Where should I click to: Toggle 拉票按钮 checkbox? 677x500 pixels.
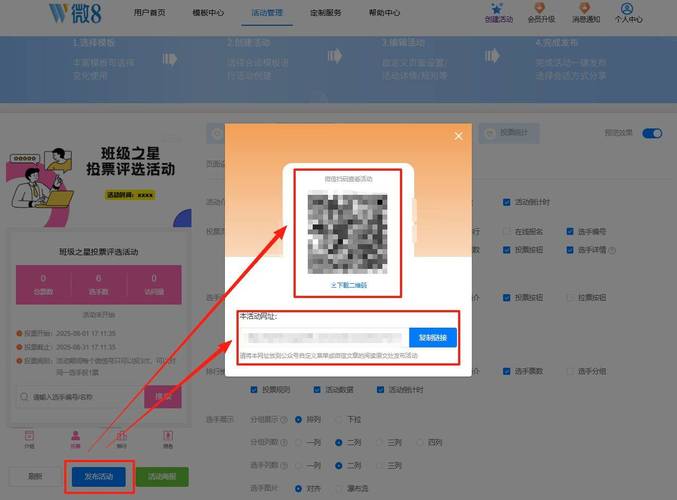[570, 297]
